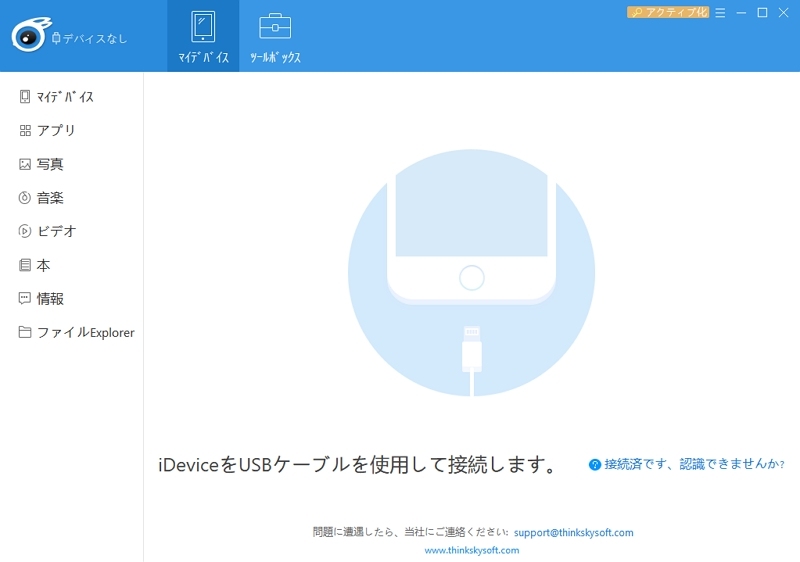Open support@thinkskysoft.com email link
The width and height of the screenshot is (800, 562).
click(x=573, y=533)
